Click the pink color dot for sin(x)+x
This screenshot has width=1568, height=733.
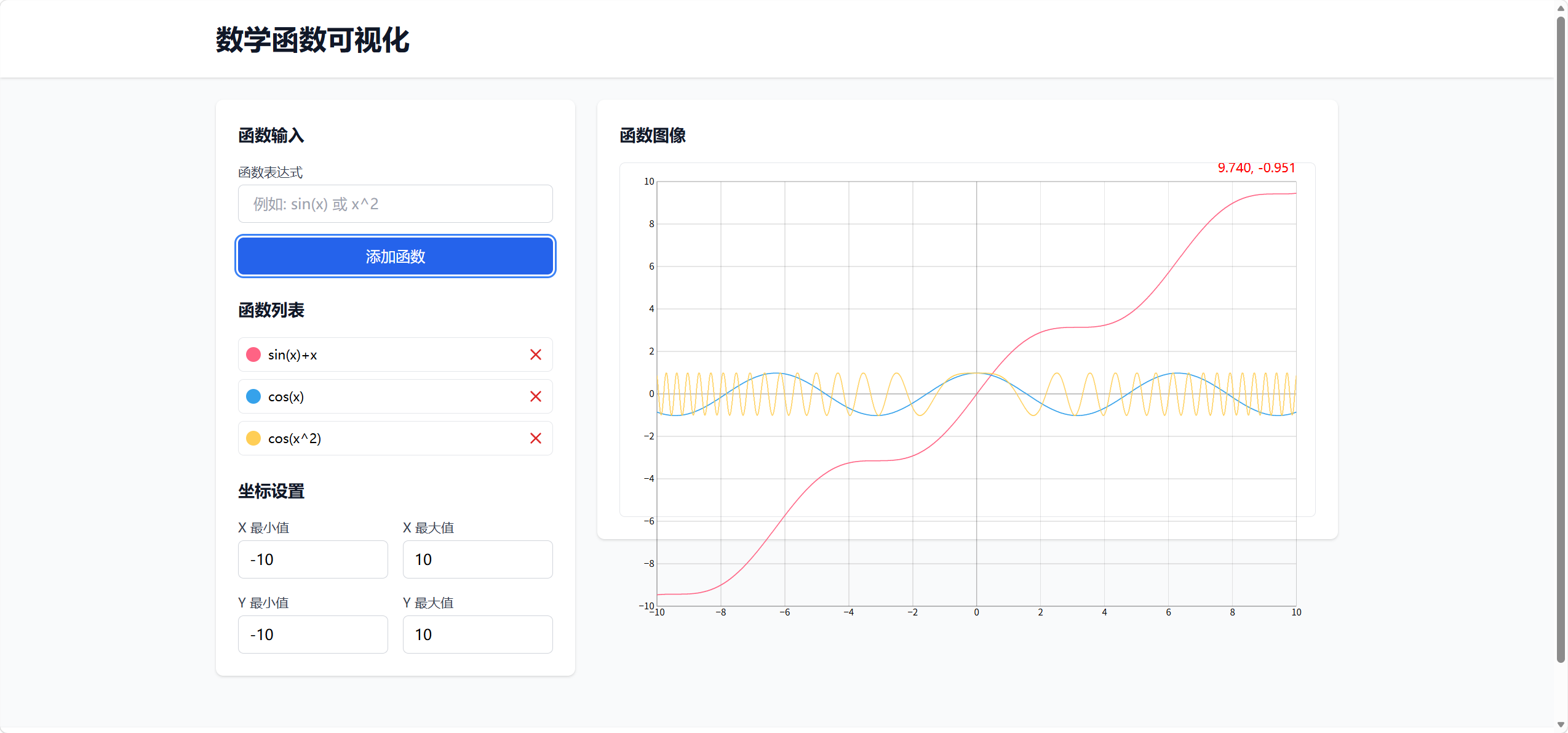(253, 354)
